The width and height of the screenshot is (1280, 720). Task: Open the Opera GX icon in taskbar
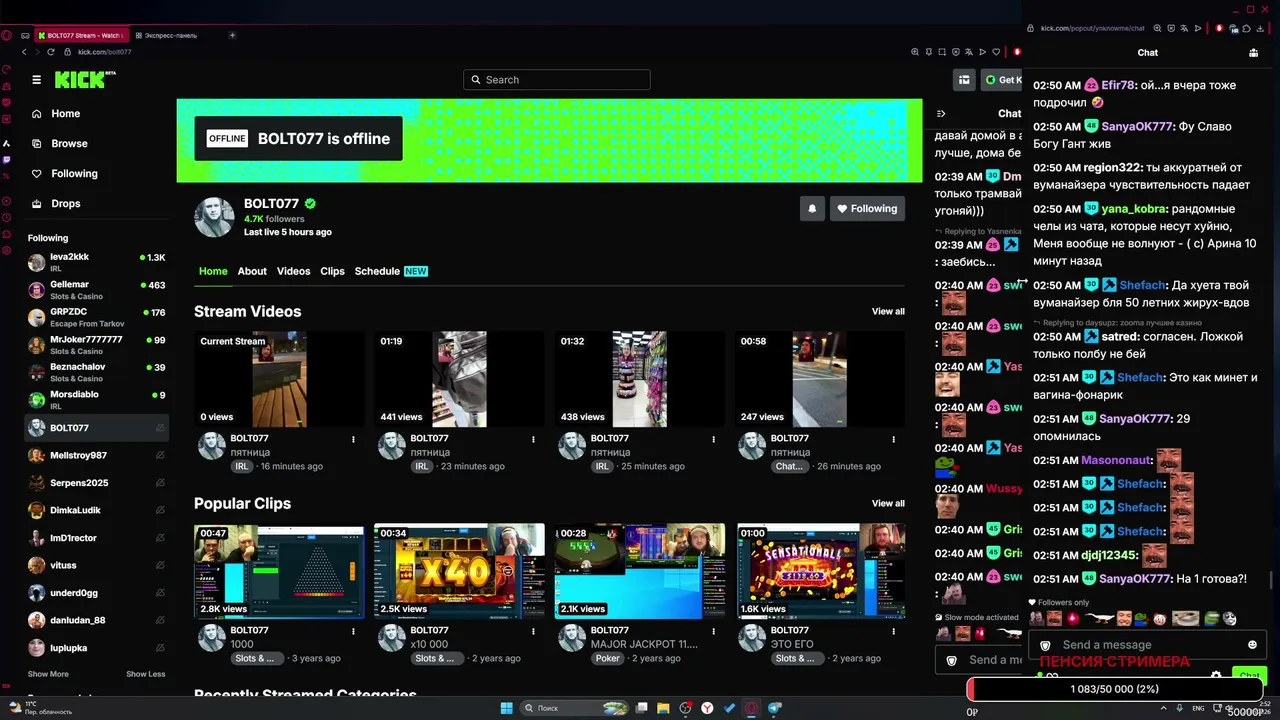click(752, 708)
